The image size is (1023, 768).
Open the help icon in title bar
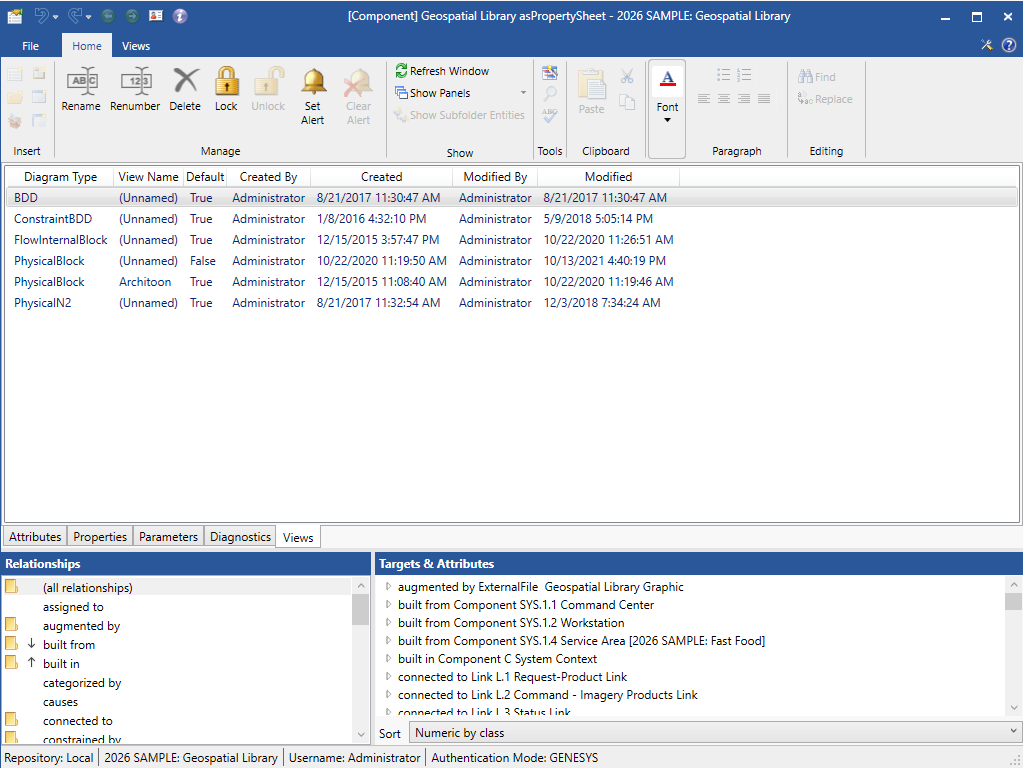[180, 16]
